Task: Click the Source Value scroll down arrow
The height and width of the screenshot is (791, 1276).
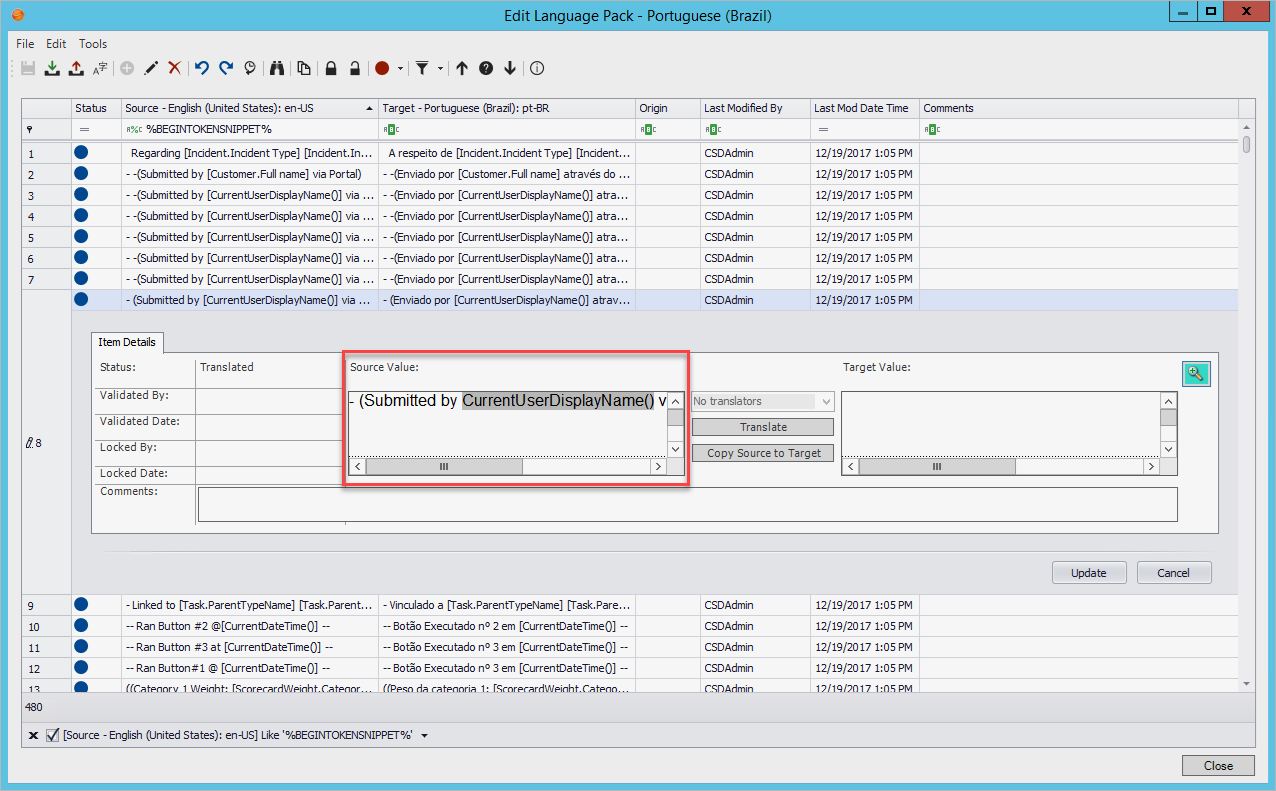Action: 676,450
